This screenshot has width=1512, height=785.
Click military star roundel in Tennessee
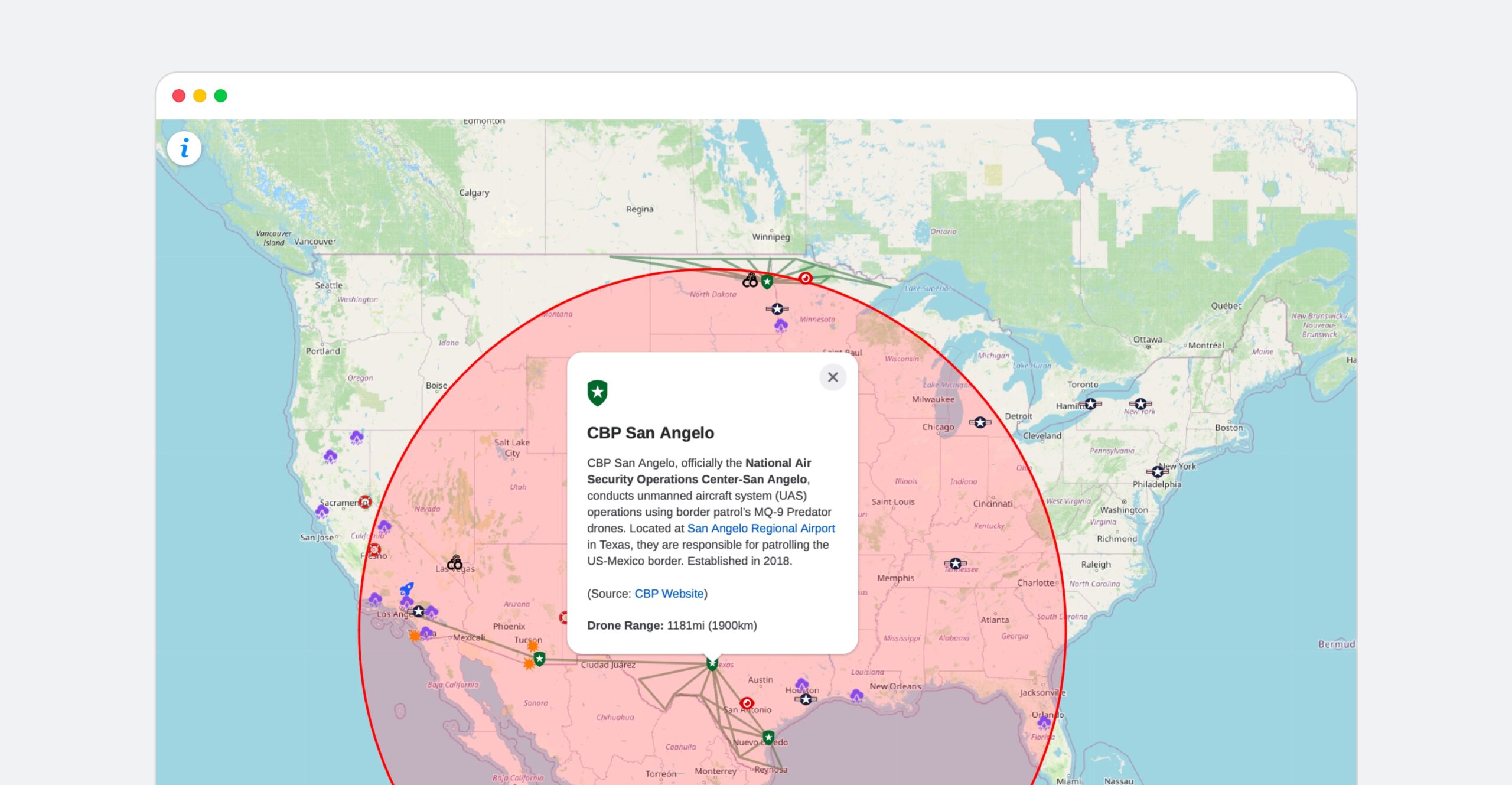[x=955, y=563]
